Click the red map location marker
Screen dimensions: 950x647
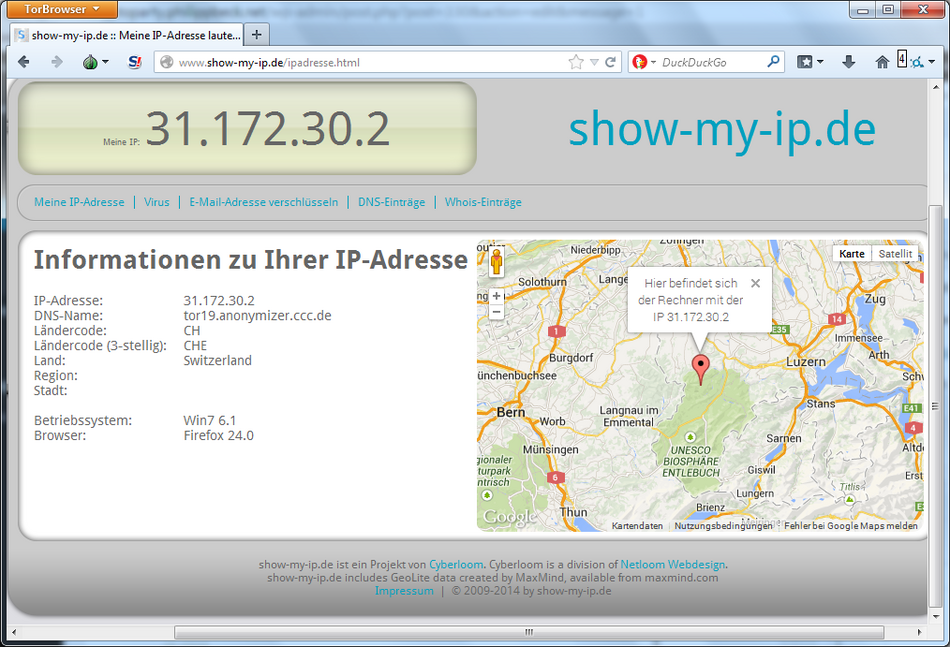(701, 368)
